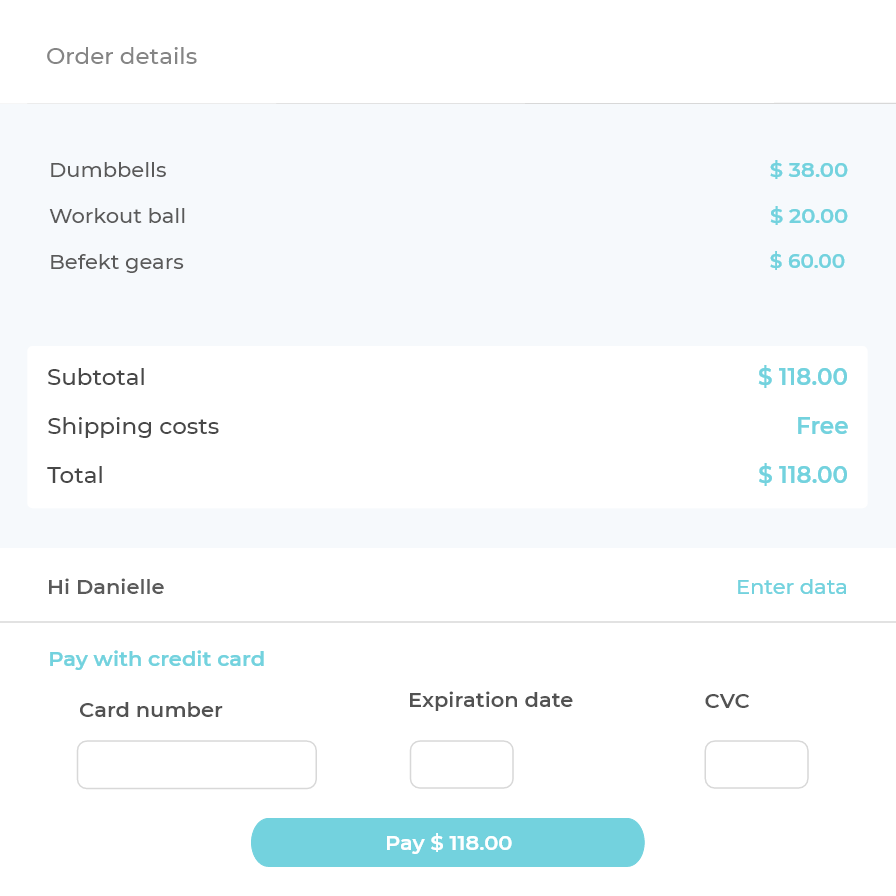The image size is (896, 896).
Task: Click the Pay with credit card heading
Action: pos(157,659)
